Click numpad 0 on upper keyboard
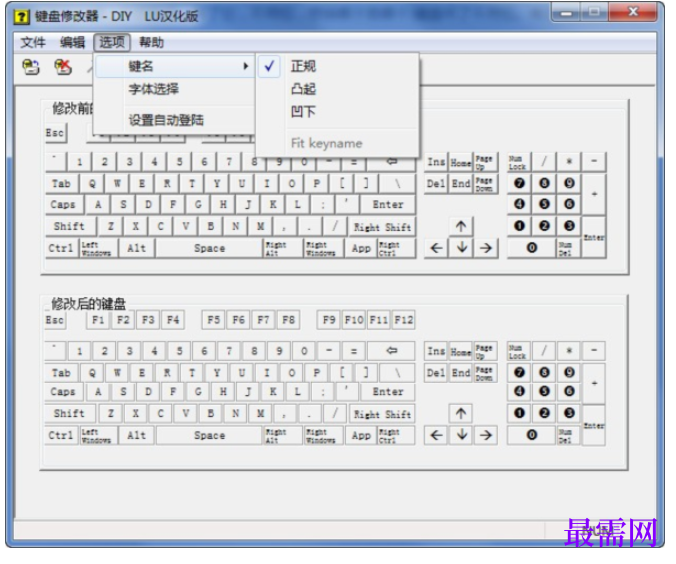The width and height of the screenshot is (676, 564). pos(532,248)
